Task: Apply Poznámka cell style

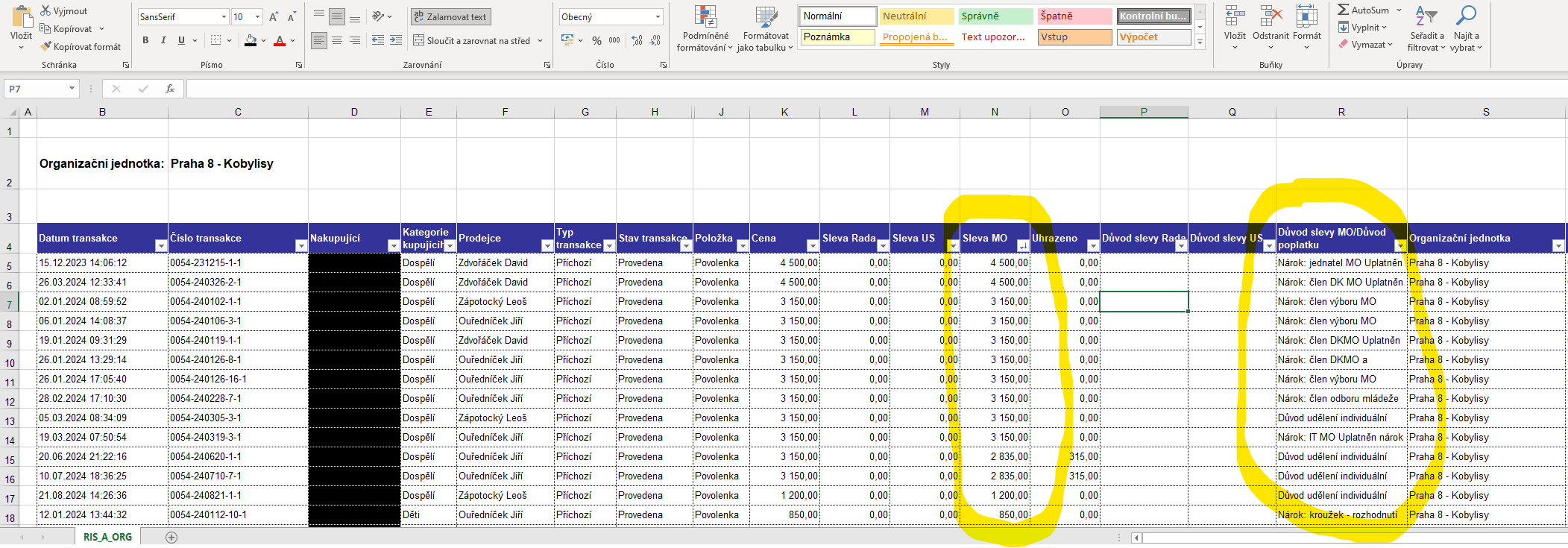Action: [838, 37]
